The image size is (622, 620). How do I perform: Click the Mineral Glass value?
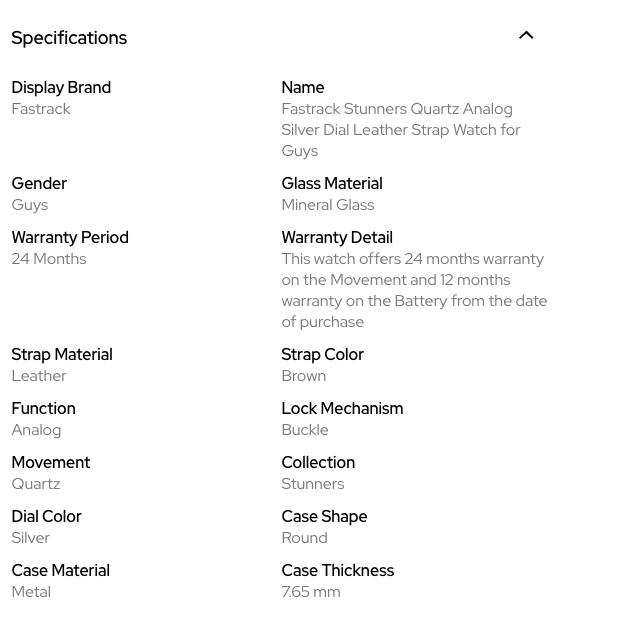328,205
